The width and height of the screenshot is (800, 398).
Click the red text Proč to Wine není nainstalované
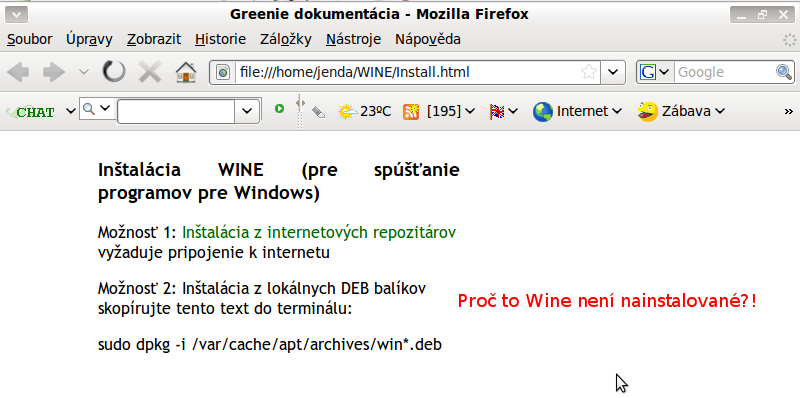point(607,301)
